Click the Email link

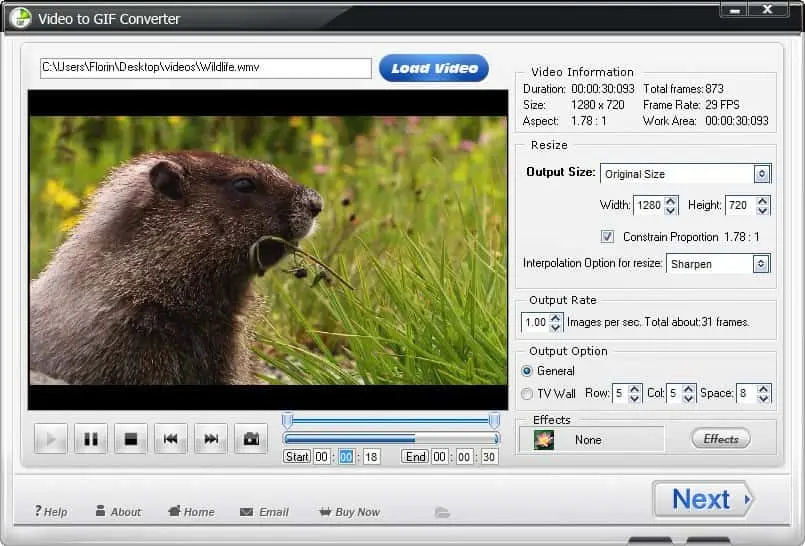[264, 512]
